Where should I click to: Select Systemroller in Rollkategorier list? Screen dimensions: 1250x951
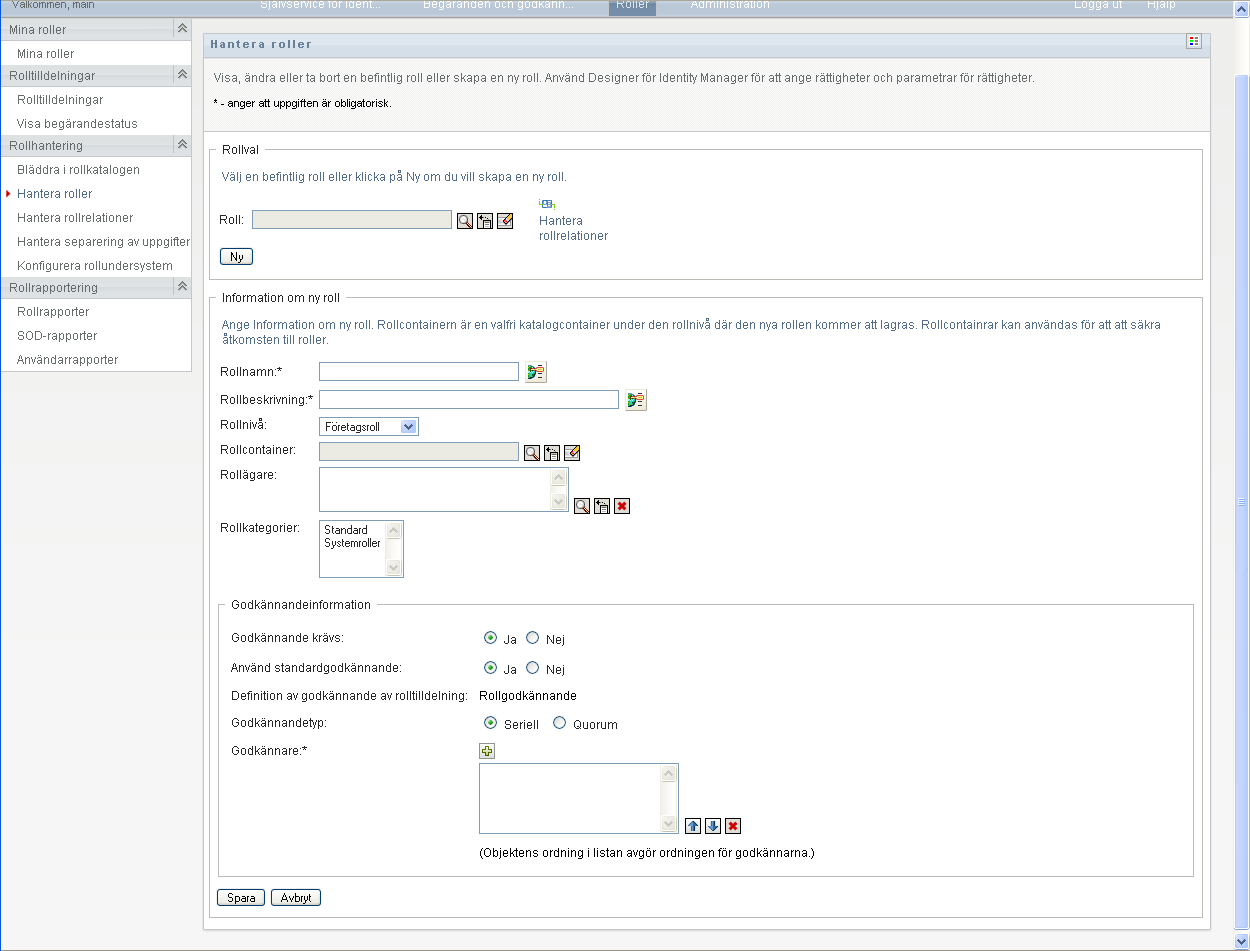pos(352,544)
